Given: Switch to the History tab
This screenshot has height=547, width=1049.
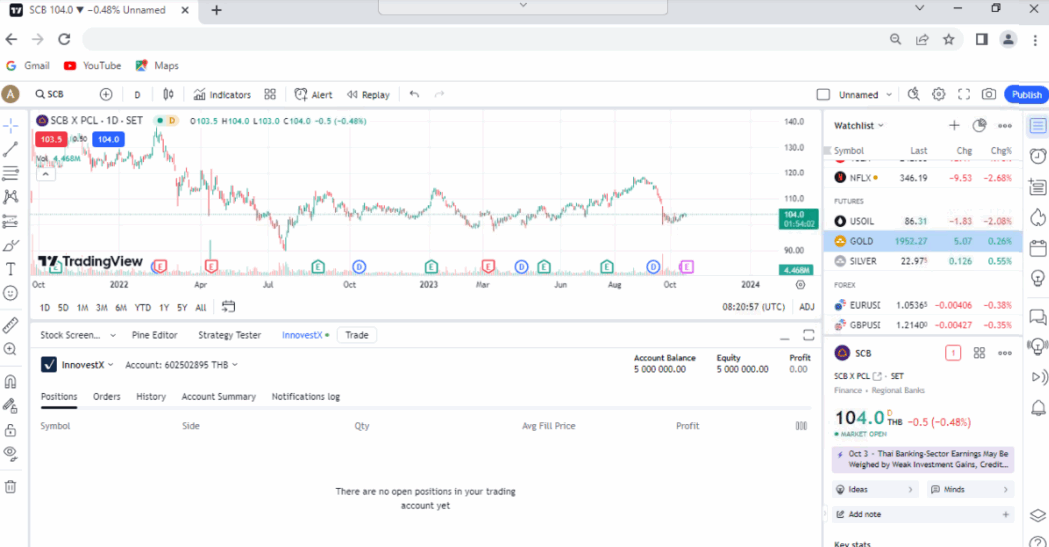Looking at the screenshot, I should click(151, 397).
